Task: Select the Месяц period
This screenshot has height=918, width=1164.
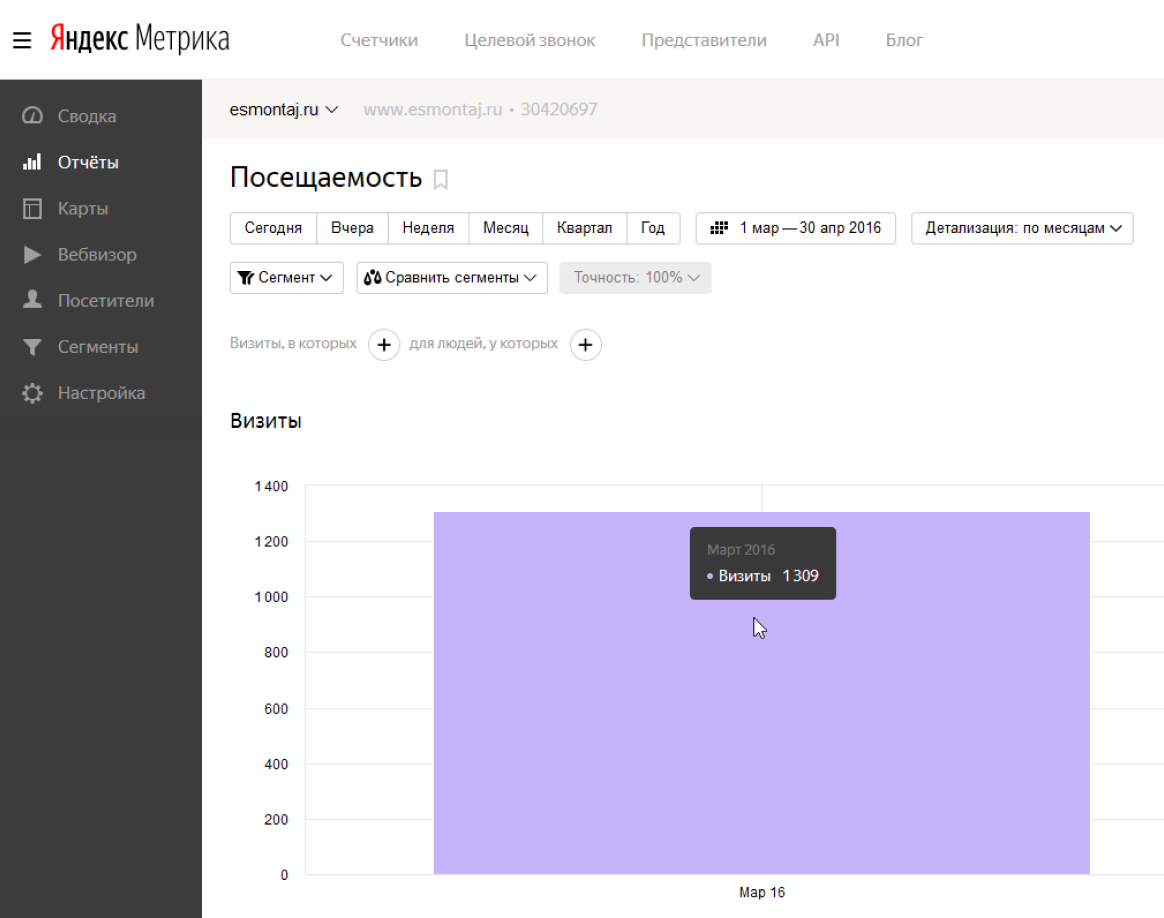Action: pos(506,228)
